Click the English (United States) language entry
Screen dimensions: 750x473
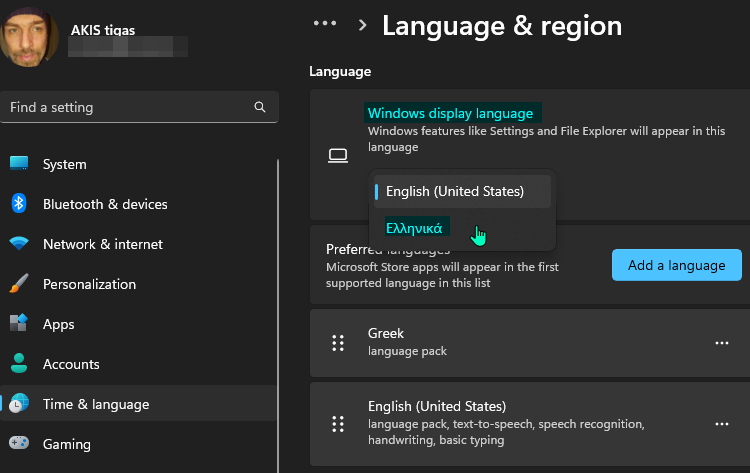pyautogui.click(x=530, y=424)
